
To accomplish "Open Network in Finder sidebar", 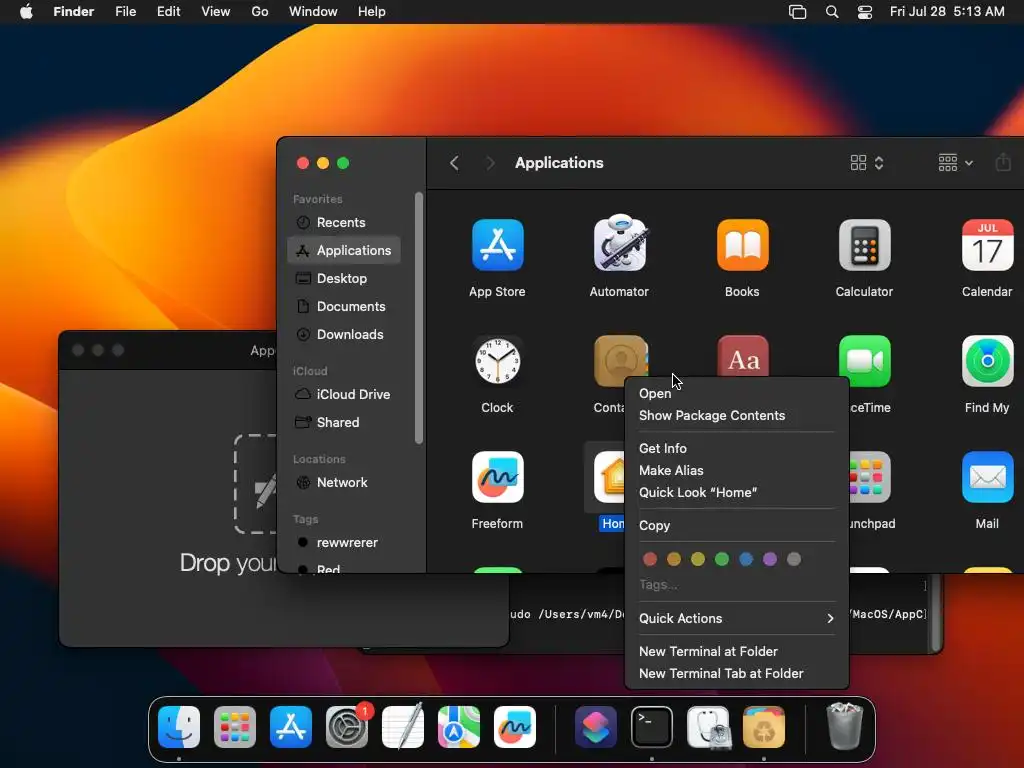I will (344, 483).
